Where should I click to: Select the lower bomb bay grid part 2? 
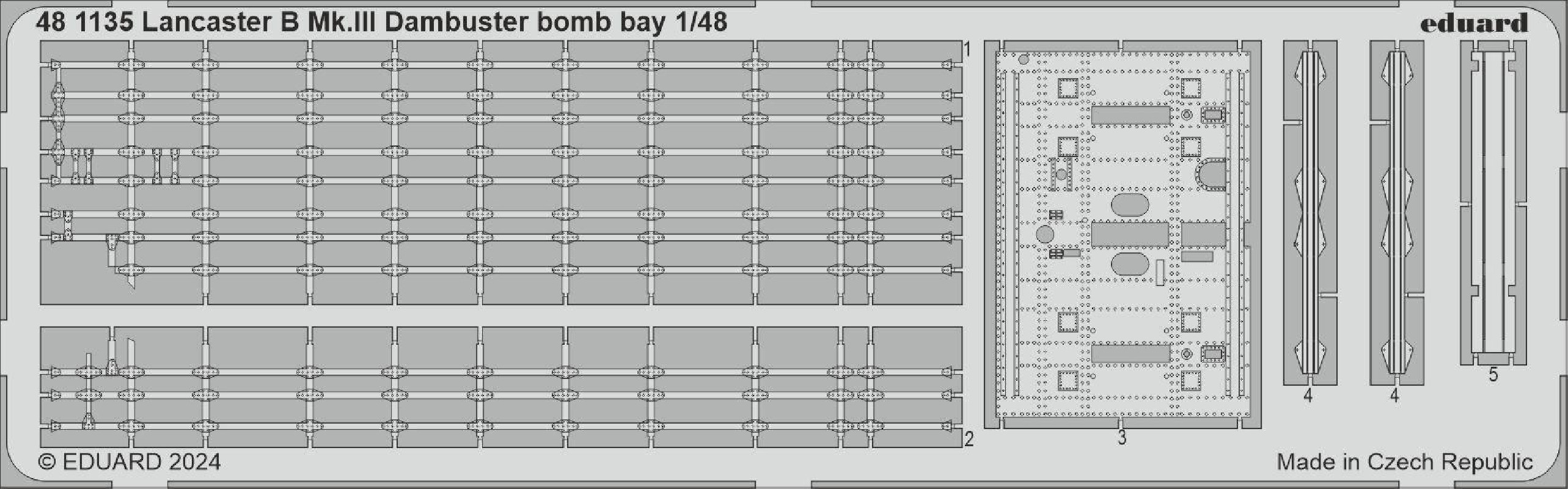[501, 387]
